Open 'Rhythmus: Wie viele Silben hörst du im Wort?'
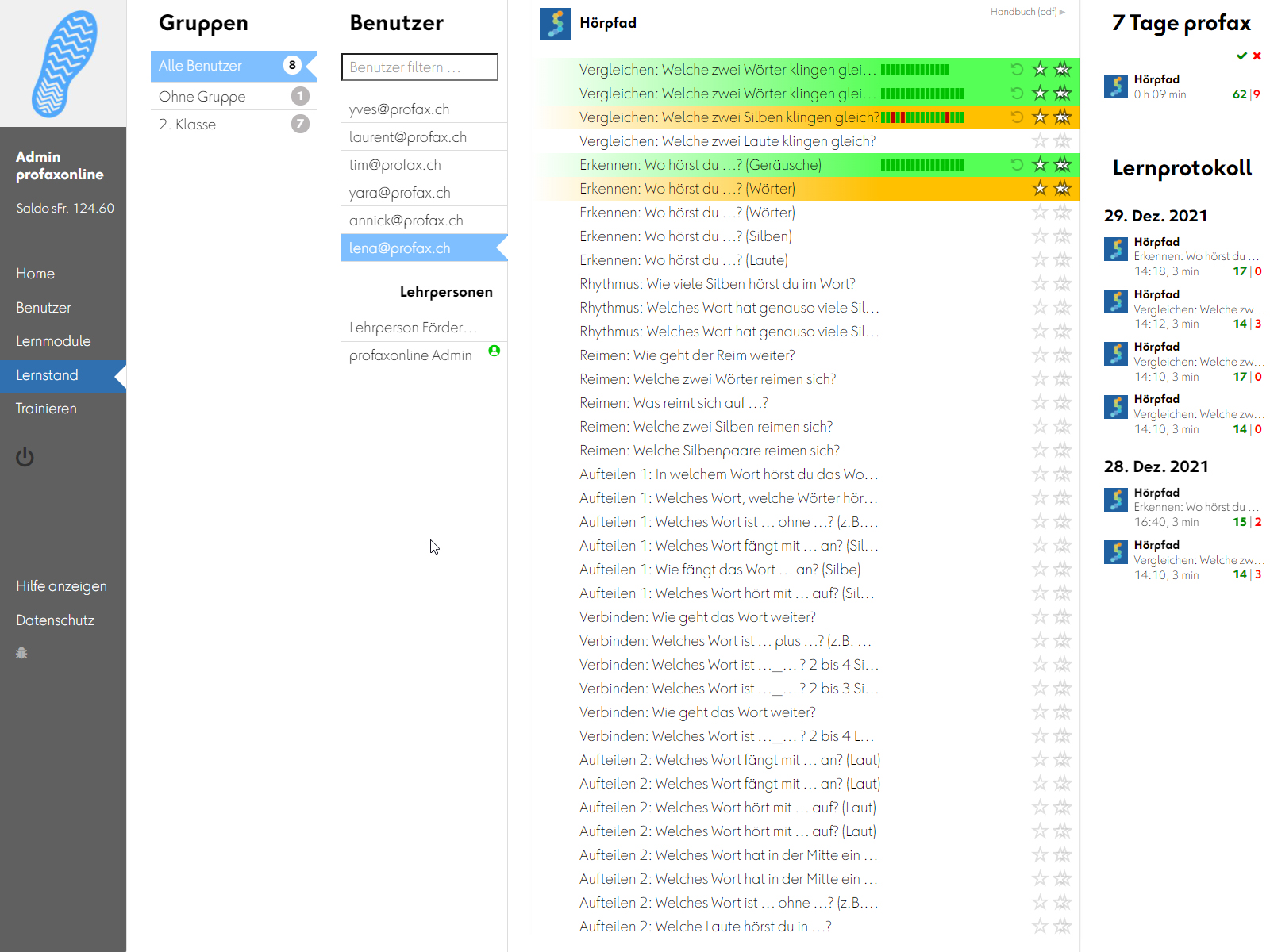Screen dimensions: 1270x952 tap(718, 284)
